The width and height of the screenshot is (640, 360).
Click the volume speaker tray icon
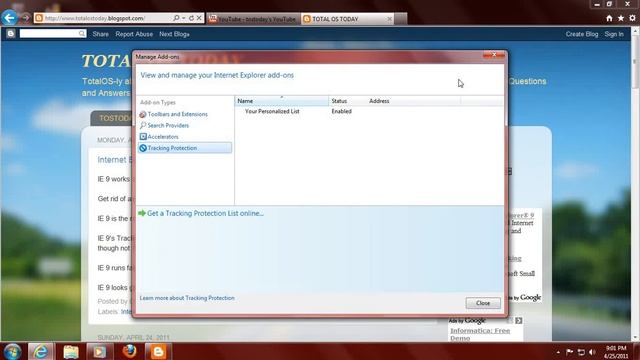click(x=592, y=352)
